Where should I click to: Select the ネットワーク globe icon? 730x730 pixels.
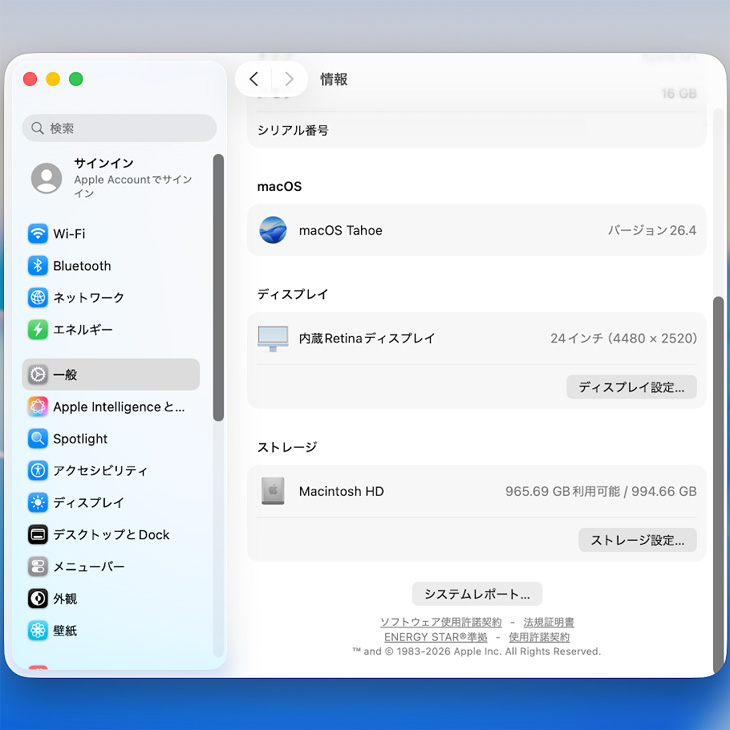[38, 298]
